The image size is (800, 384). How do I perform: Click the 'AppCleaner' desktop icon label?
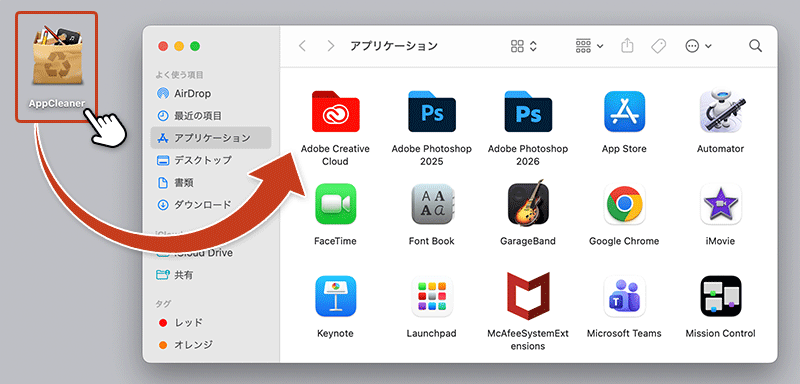click(x=57, y=103)
